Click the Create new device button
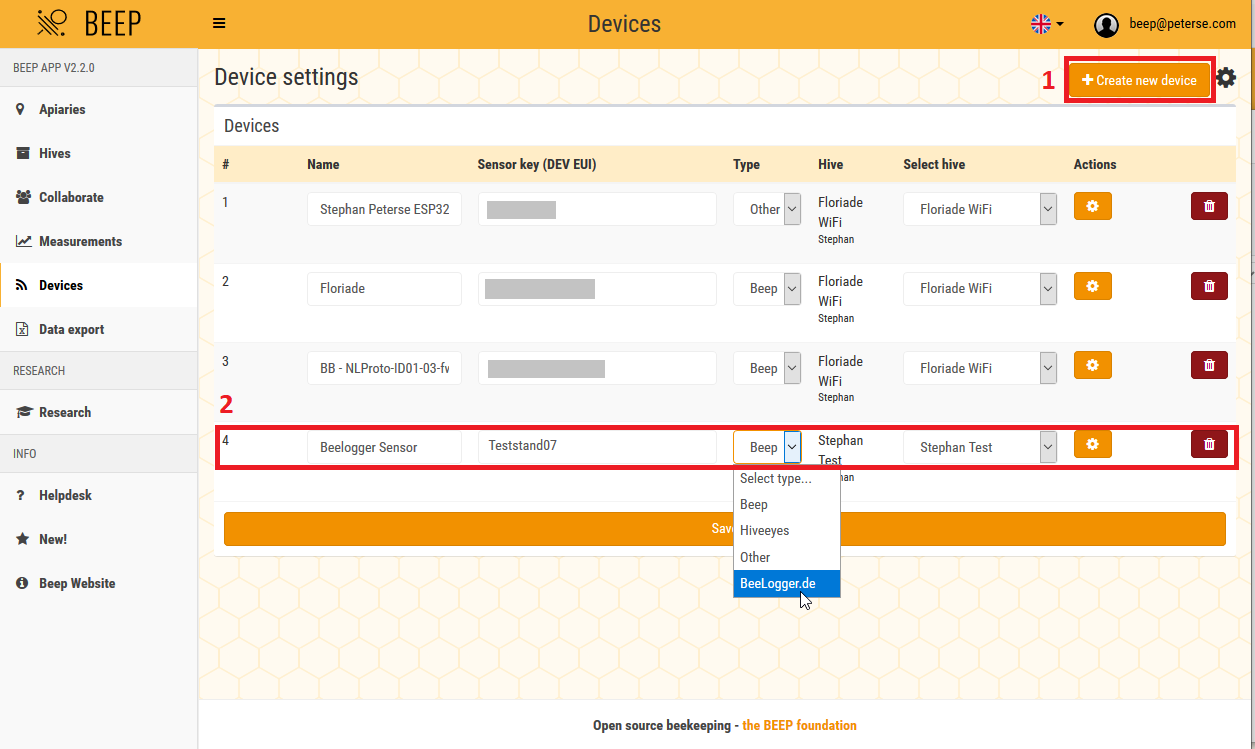The width and height of the screenshot is (1255, 749). coord(1140,80)
